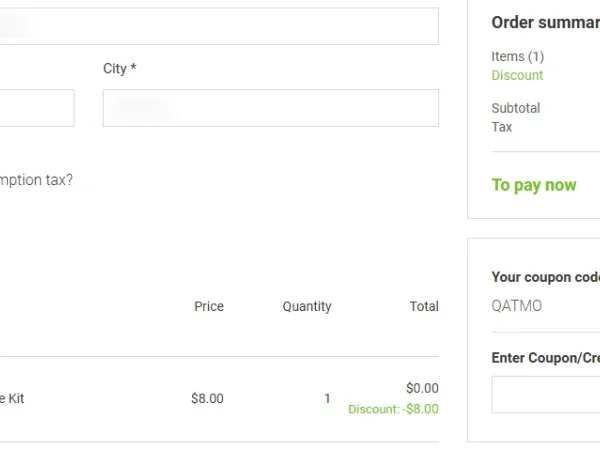This screenshot has width=600, height=450.
Task: Click the Total column header
Action: pyautogui.click(x=424, y=306)
